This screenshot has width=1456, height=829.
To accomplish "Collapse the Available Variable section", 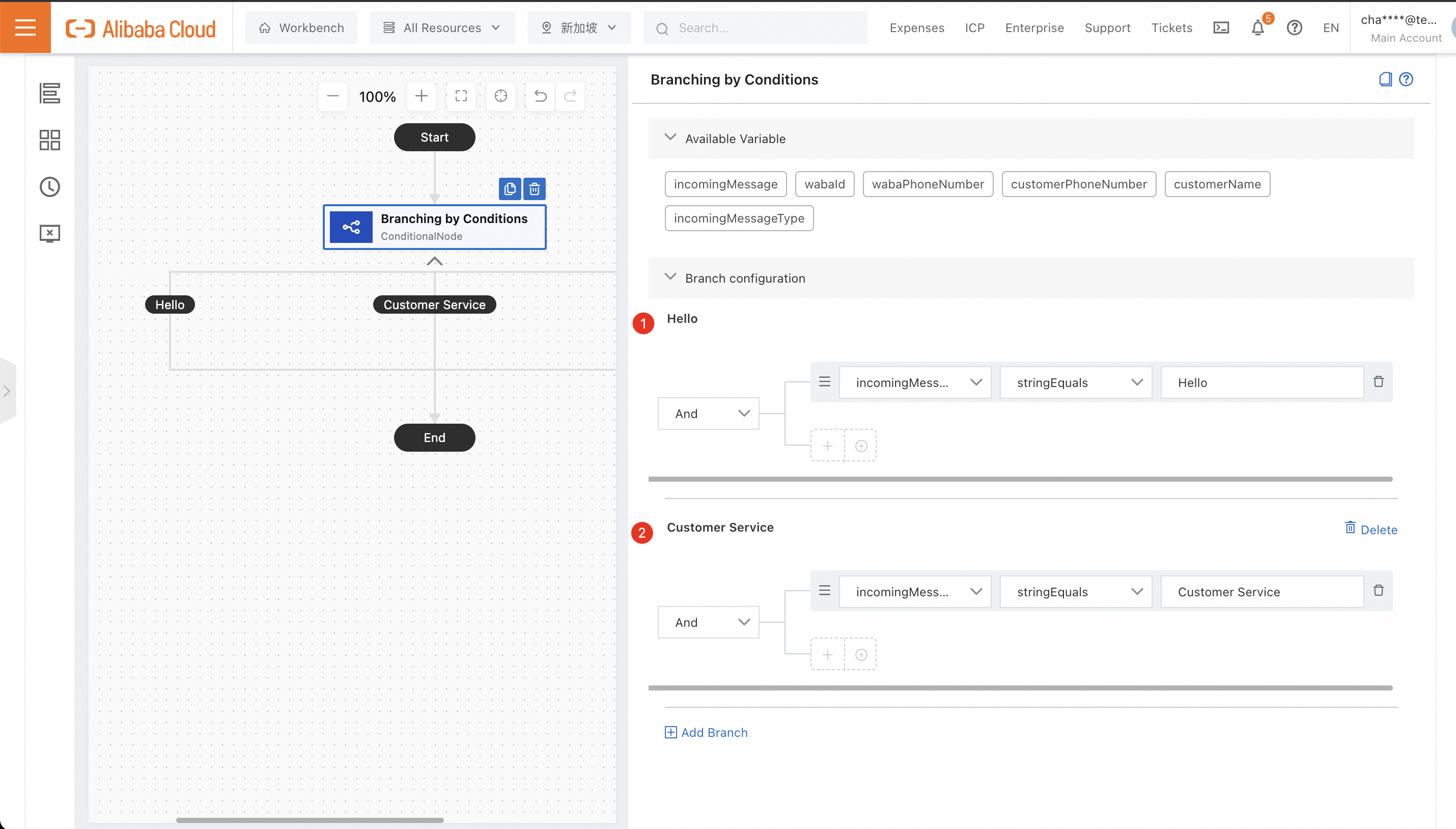I will point(670,138).
